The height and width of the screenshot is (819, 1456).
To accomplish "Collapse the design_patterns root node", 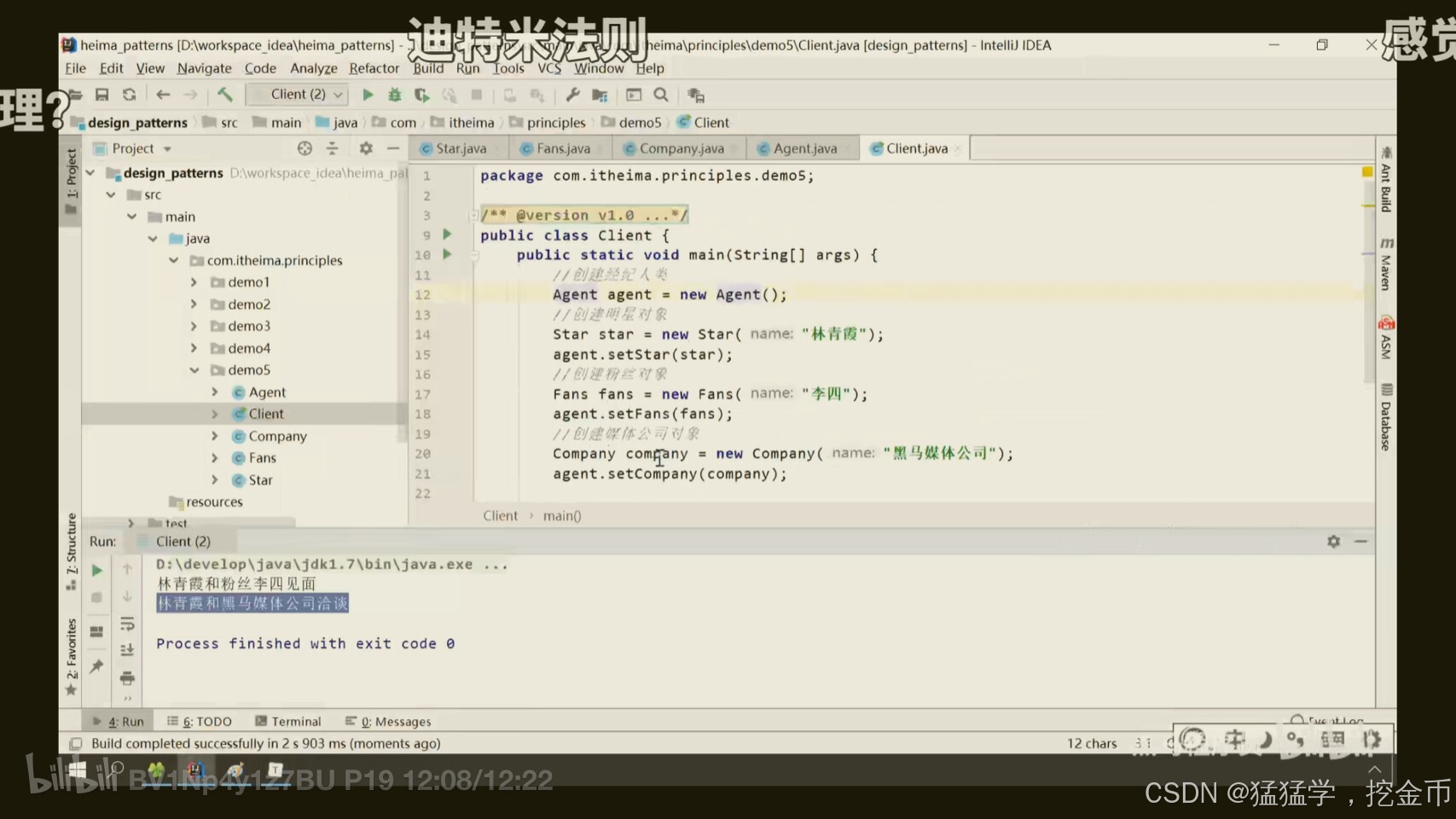I will (90, 173).
